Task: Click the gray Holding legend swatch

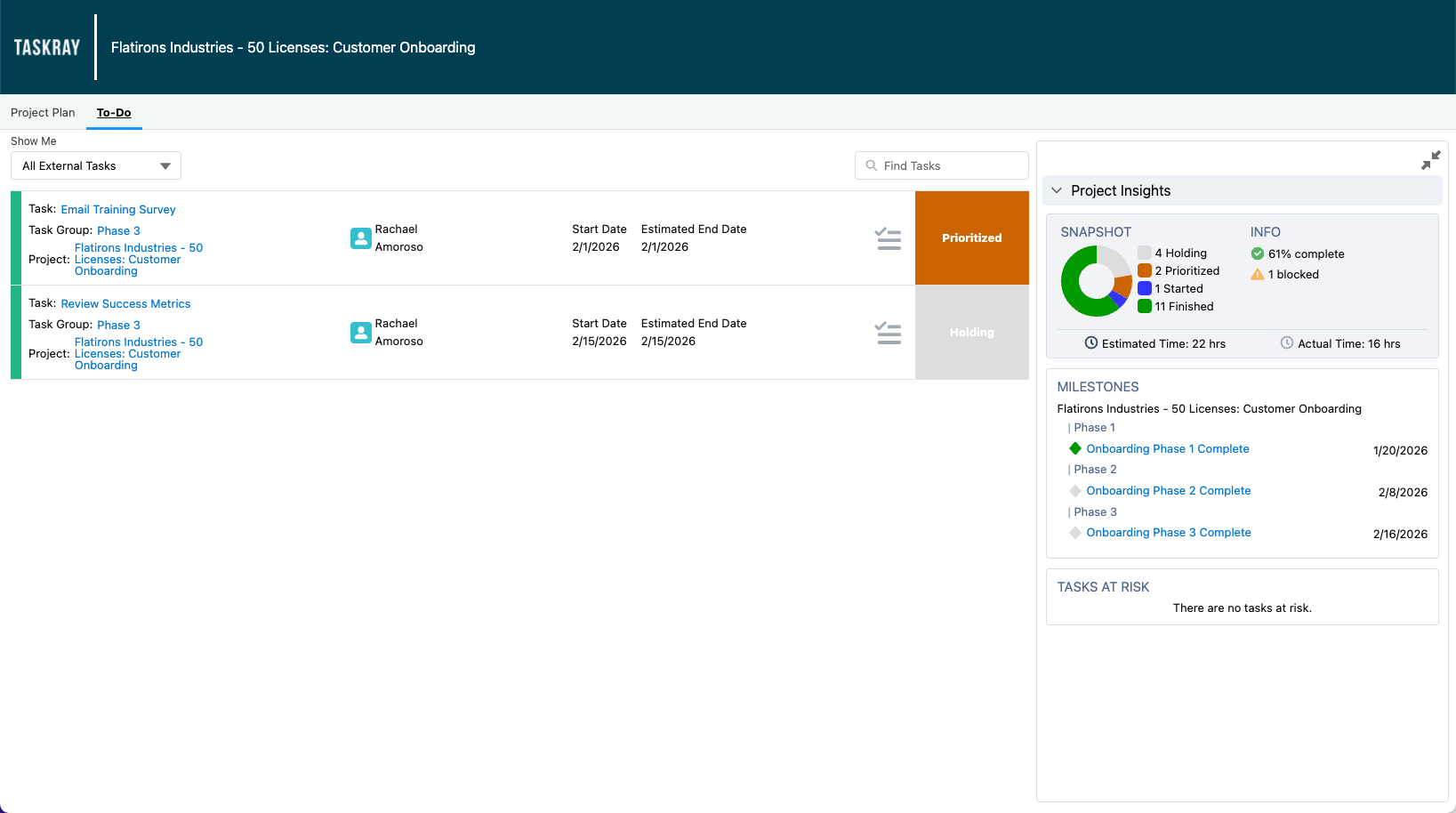Action: pos(1145,253)
